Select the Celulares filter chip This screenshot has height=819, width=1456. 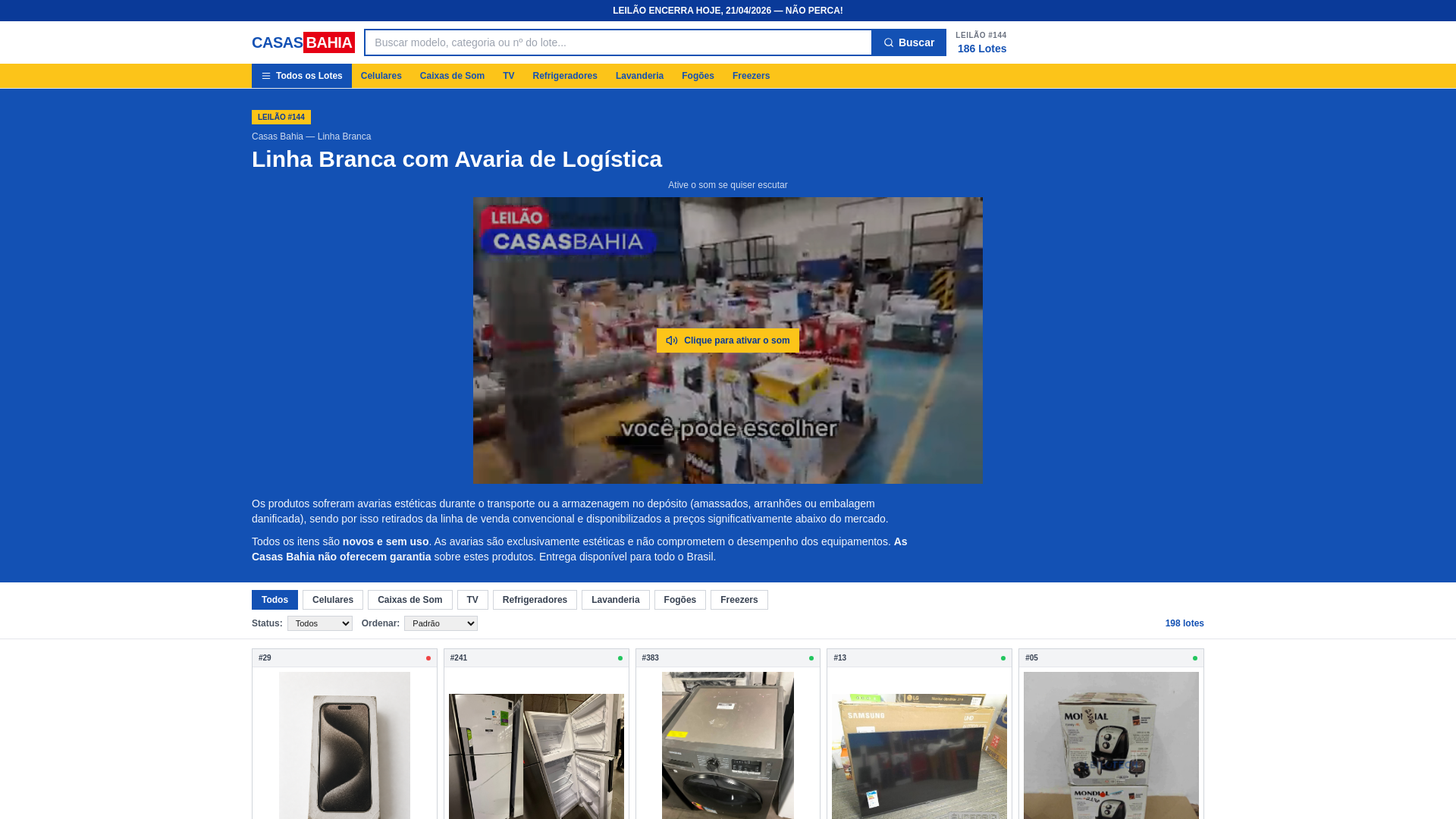pyautogui.click(x=333, y=600)
